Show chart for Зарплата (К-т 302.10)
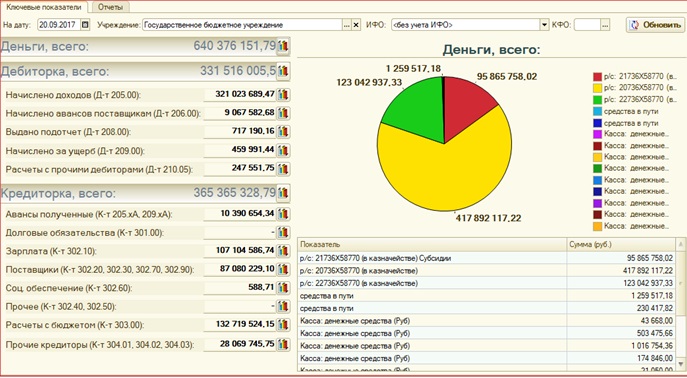The image size is (687, 378). [283, 251]
